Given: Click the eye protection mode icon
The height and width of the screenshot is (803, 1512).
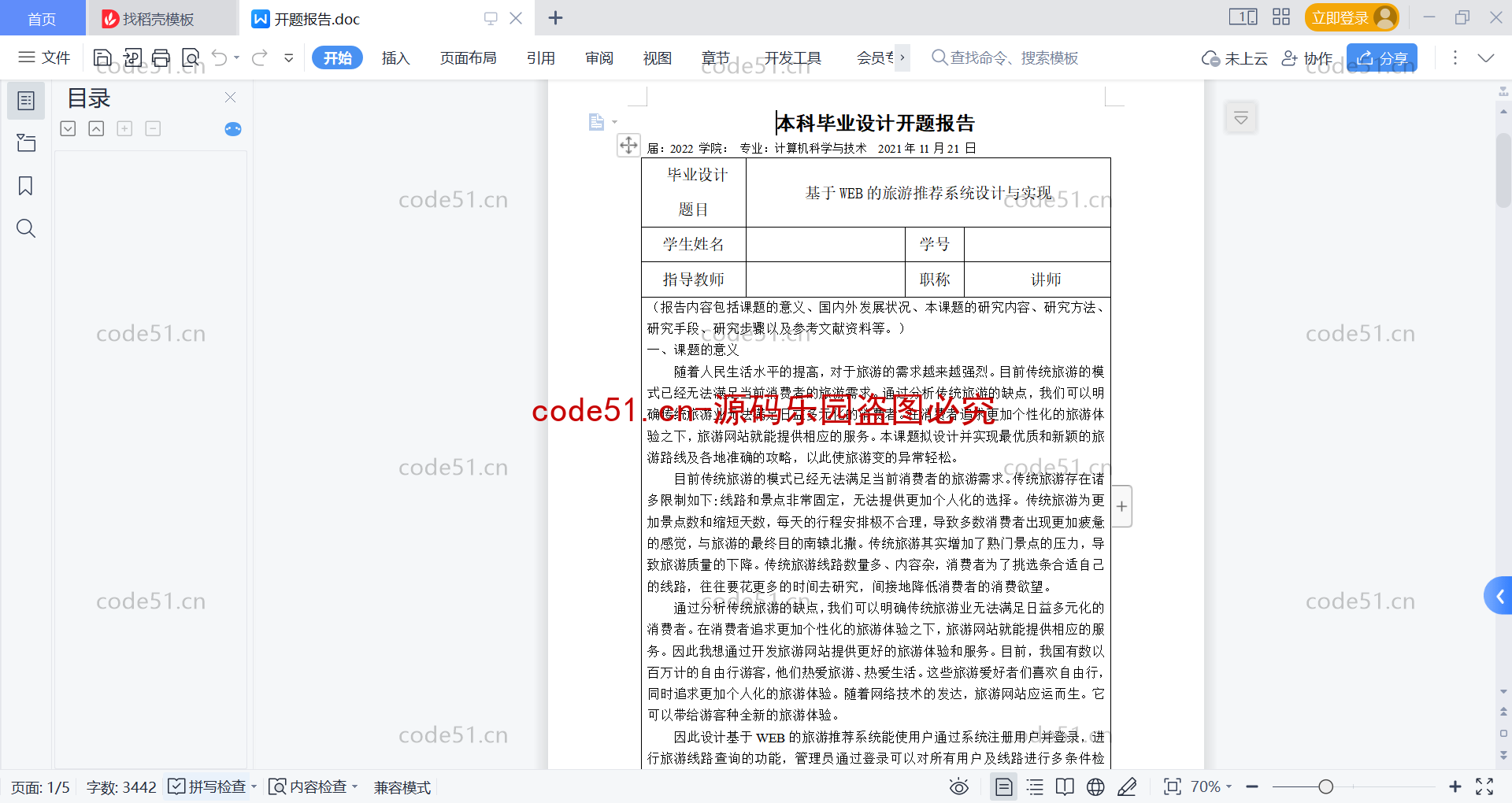Looking at the screenshot, I should pyautogui.click(x=958, y=786).
